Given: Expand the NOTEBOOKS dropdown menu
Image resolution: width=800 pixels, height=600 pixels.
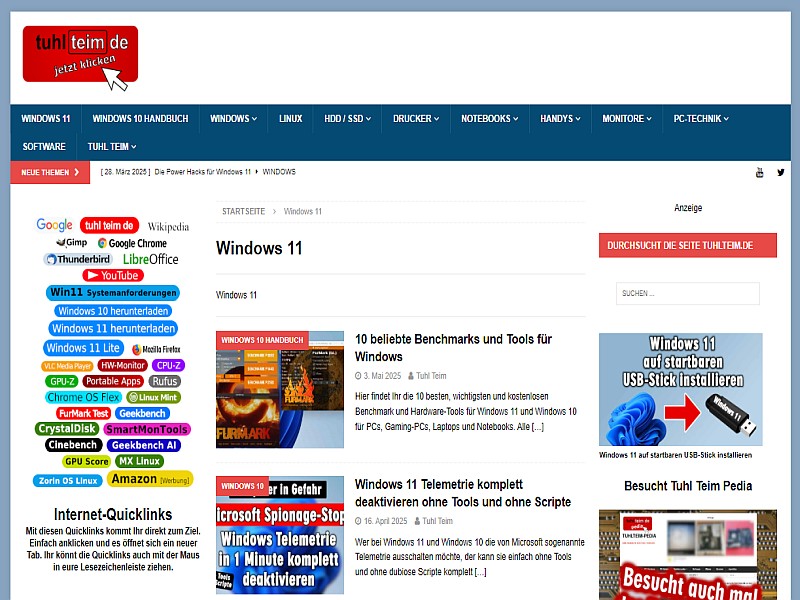Looking at the screenshot, I should coord(490,118).
